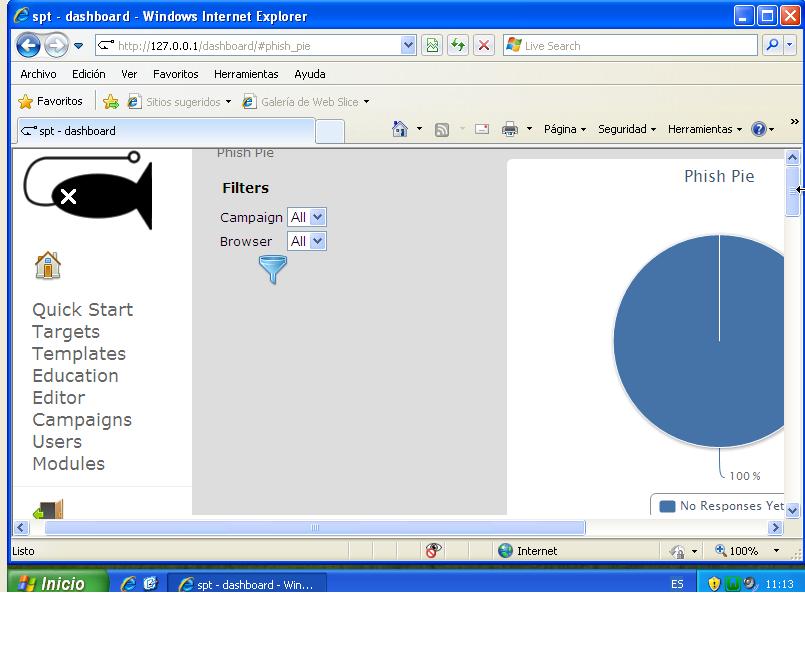Screen dimensions: 805x662
Task: Click the logout door icon in sidebar
Action: (48, 510)
